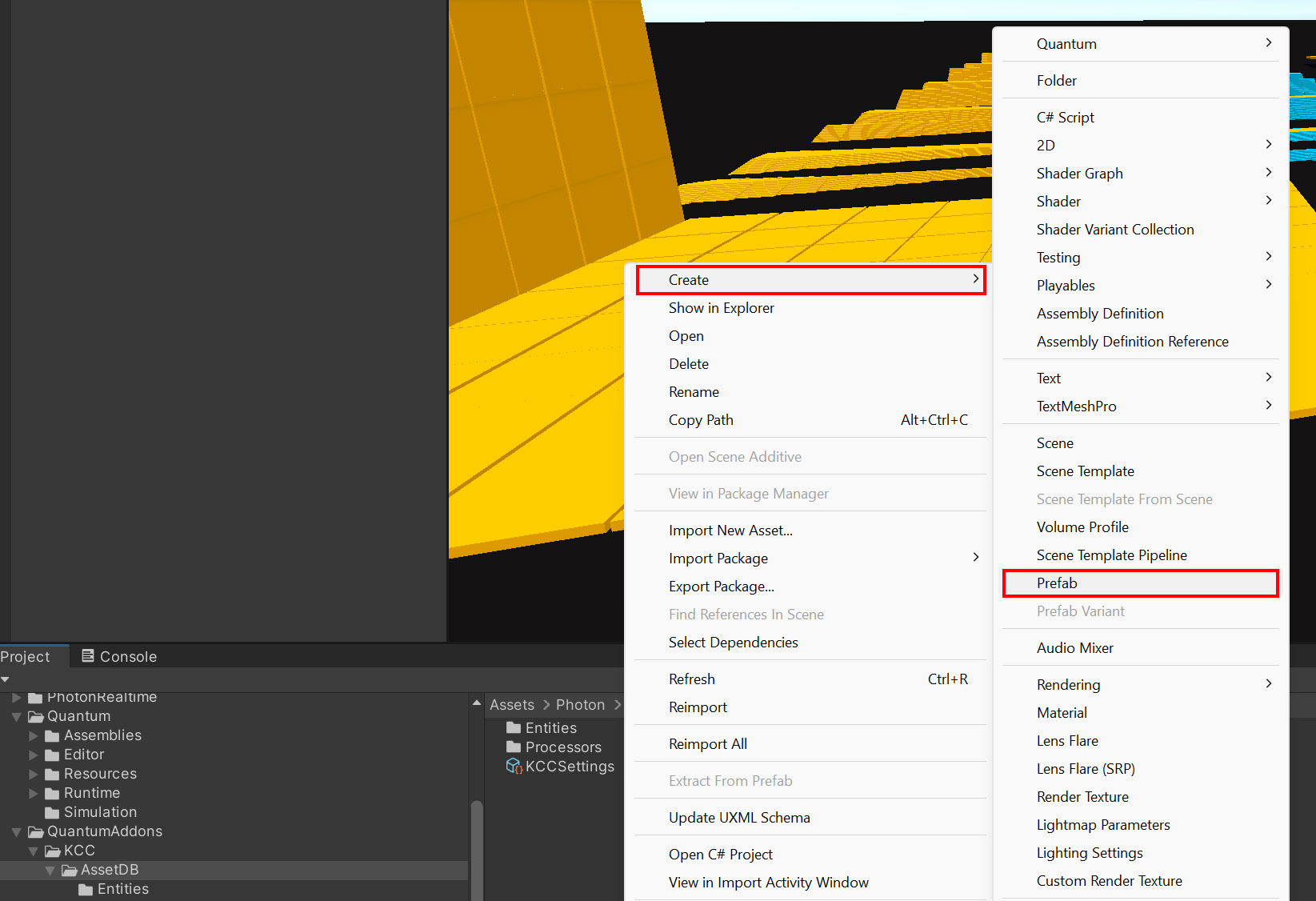The height and width of the screenshot is (901, 1316).
Task: Choose Material in the Create submenu
Action: [x=1062, y=713]
